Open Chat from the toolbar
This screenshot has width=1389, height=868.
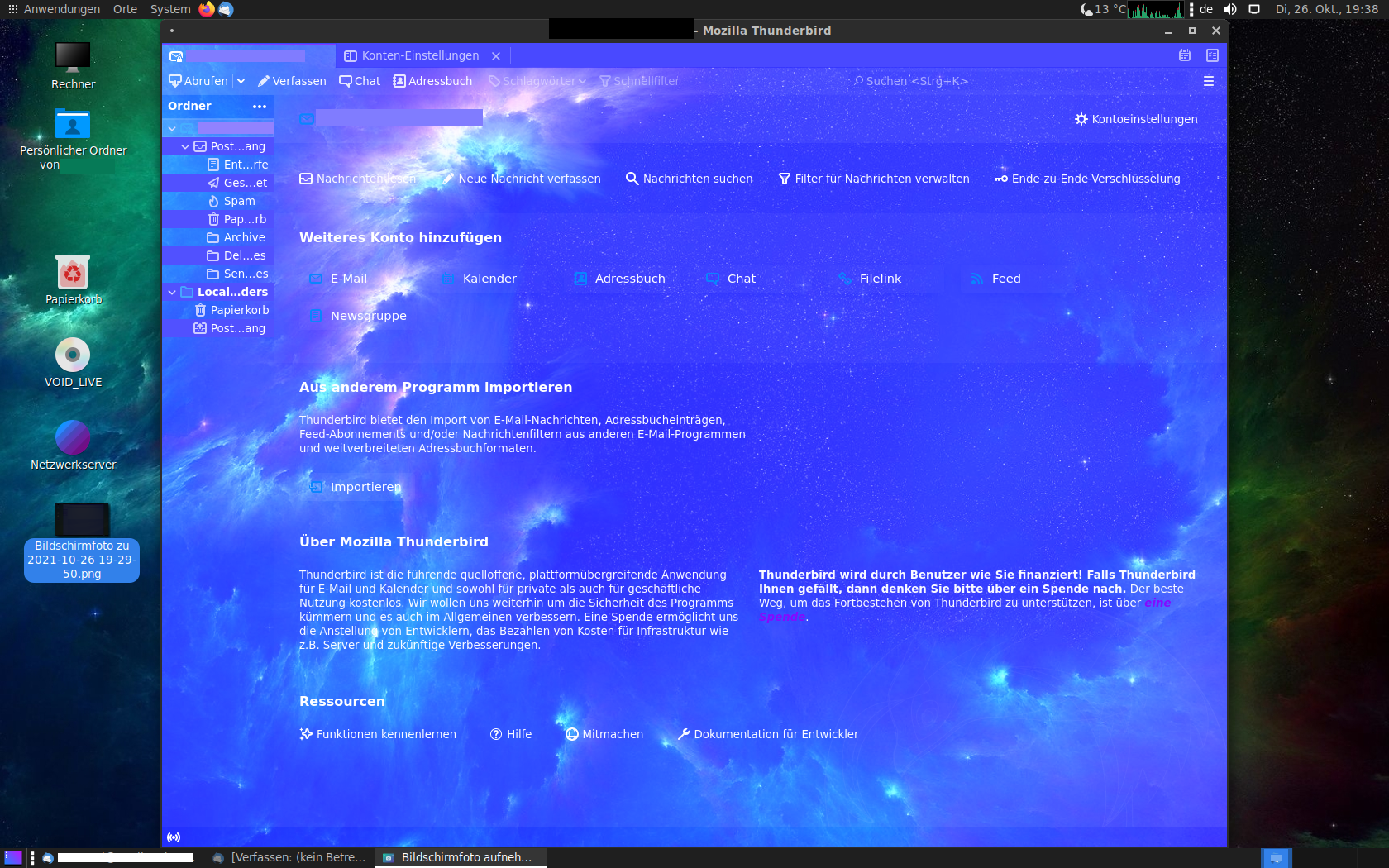pyautogui.click(x=360, y=81)
